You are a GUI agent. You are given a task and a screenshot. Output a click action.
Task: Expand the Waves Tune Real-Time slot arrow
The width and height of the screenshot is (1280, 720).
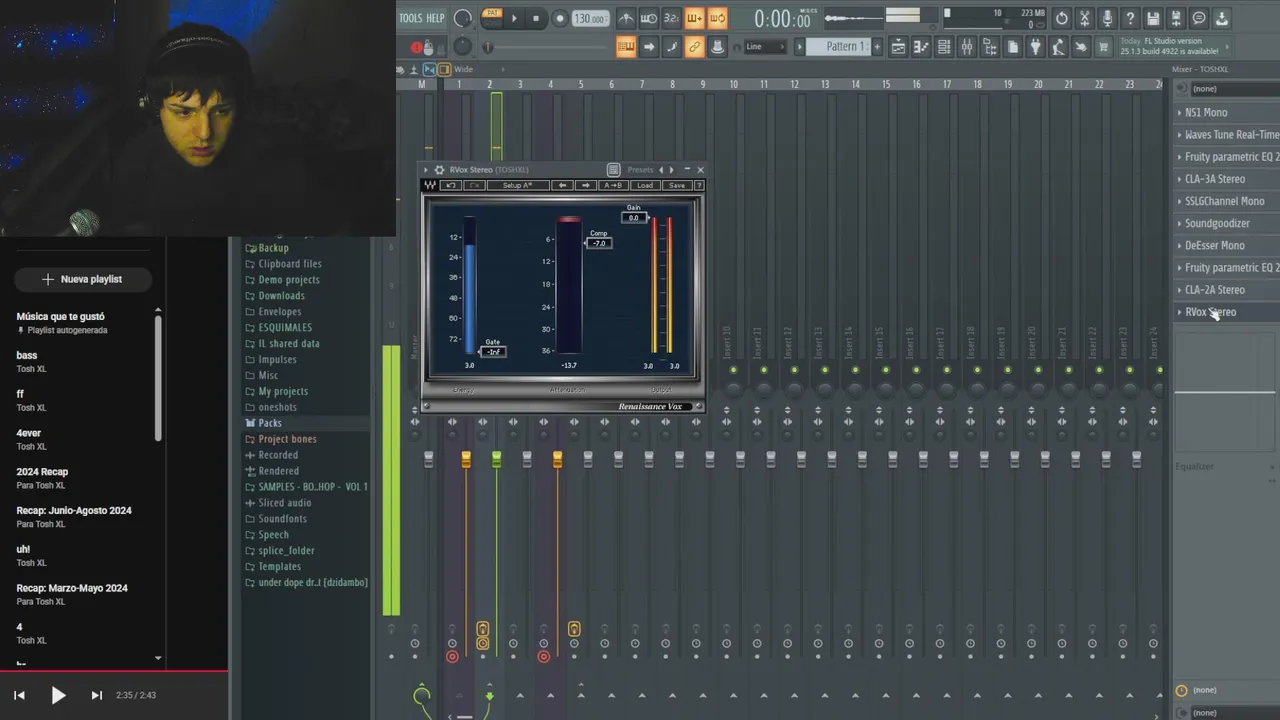1180,135
